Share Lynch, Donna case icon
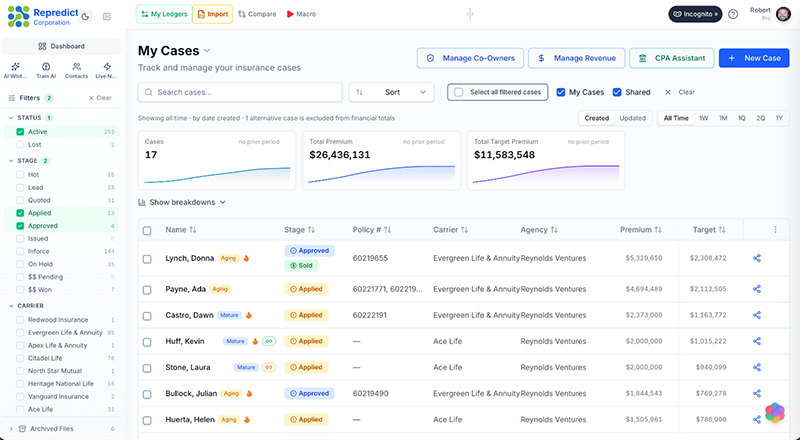Viewport: 800px width, 440px height. click(757, 258)
